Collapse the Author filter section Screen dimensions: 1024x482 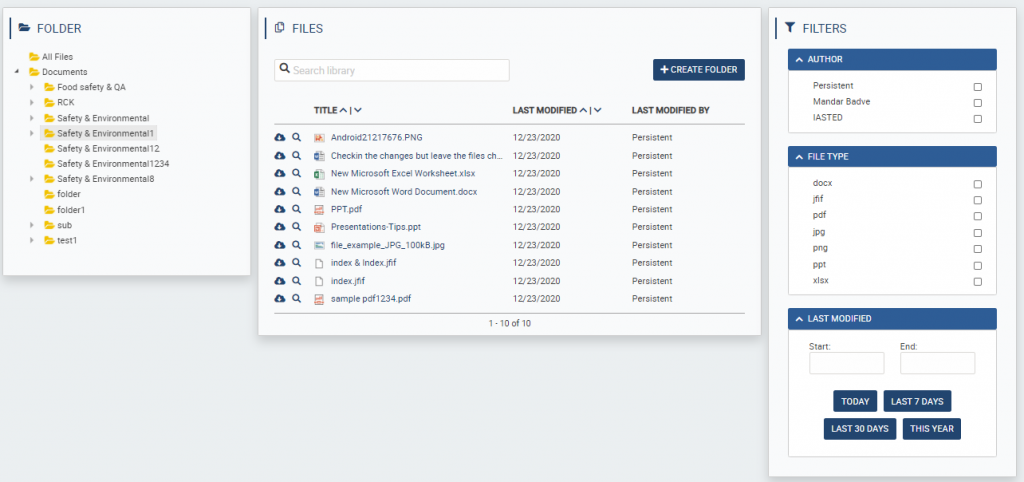(x=800, y=60)
